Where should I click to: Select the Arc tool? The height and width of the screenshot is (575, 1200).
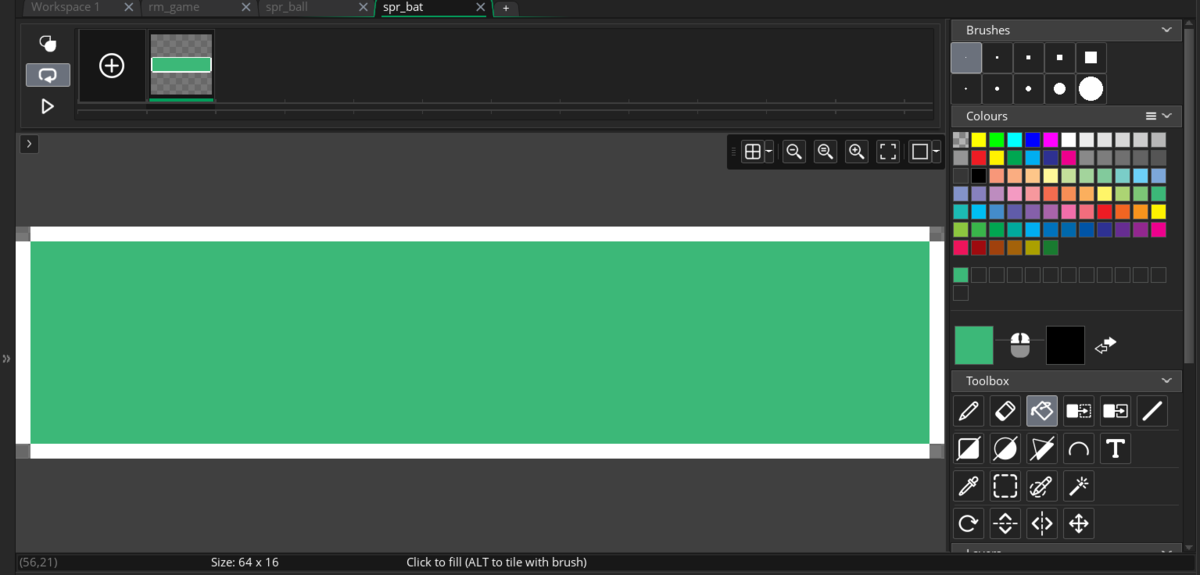pyautogui.click(x=1078, y=448)
